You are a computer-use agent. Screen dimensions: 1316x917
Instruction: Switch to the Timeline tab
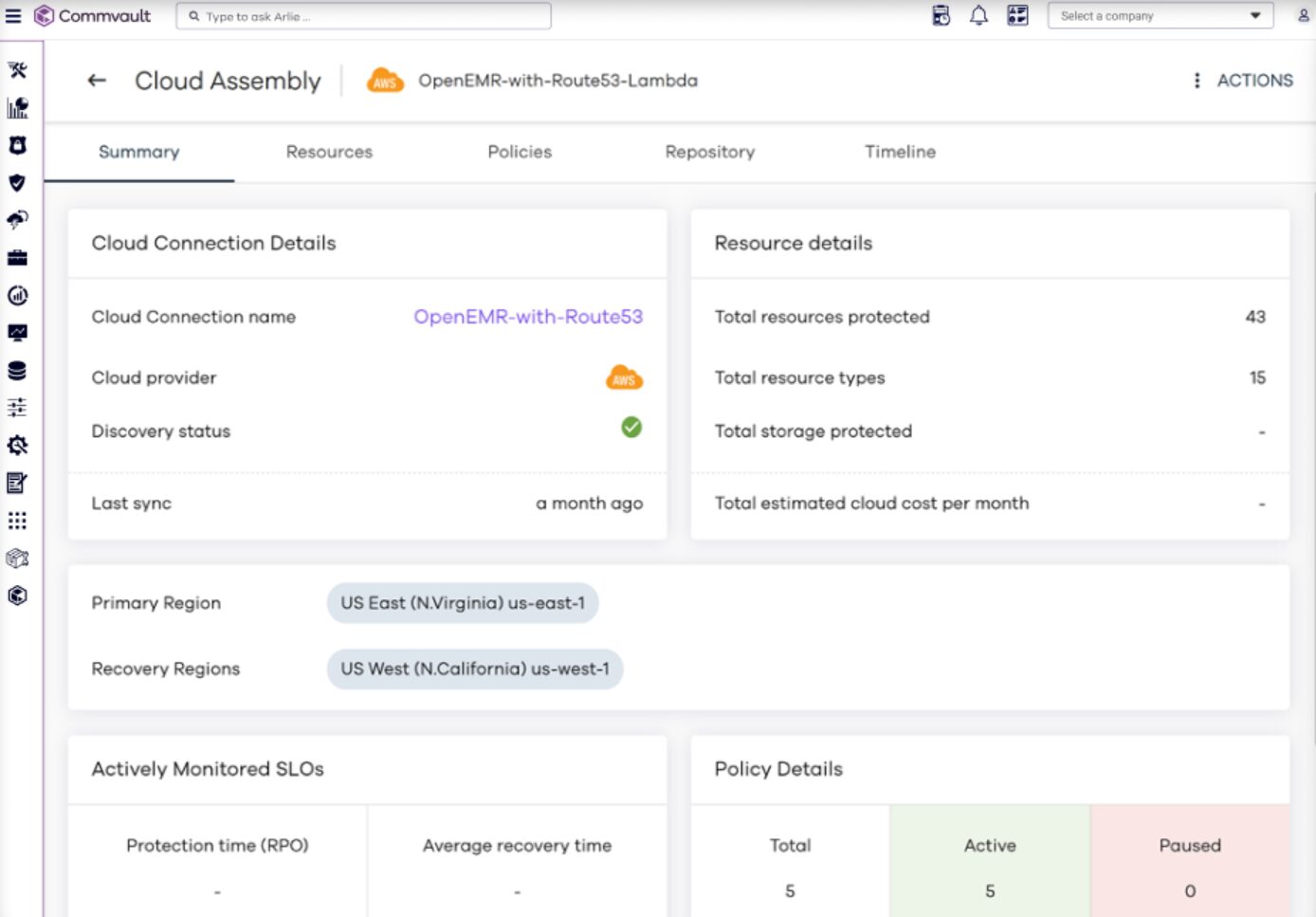[x=900, y=152]
